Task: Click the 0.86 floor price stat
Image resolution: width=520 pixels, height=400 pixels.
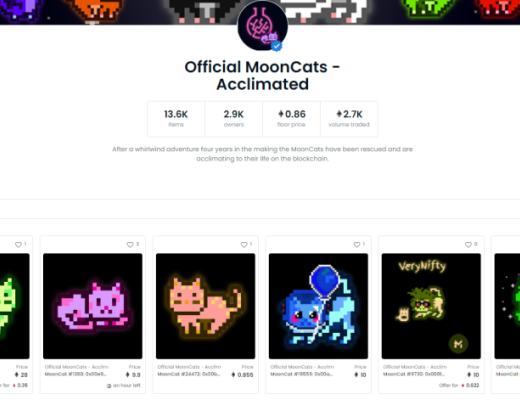Action: [x=292, y=119]
